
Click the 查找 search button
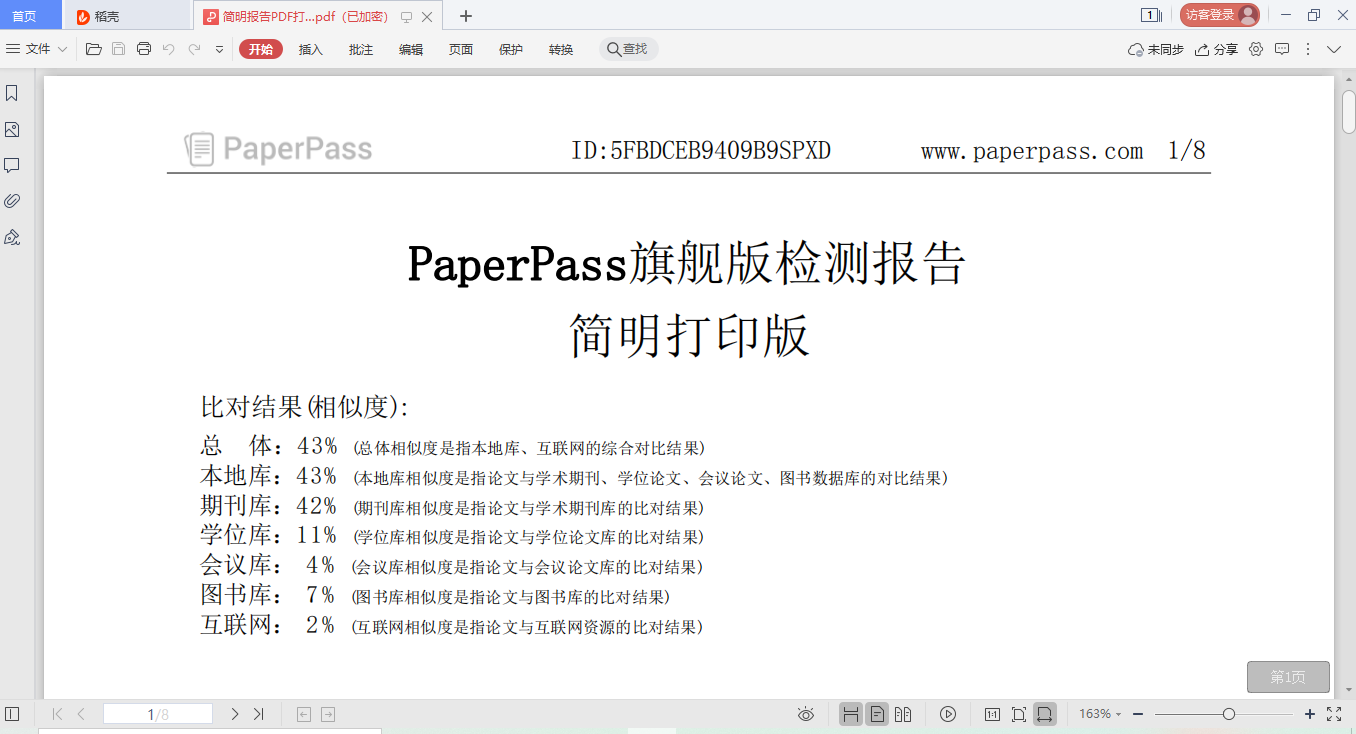coord(628,49)
